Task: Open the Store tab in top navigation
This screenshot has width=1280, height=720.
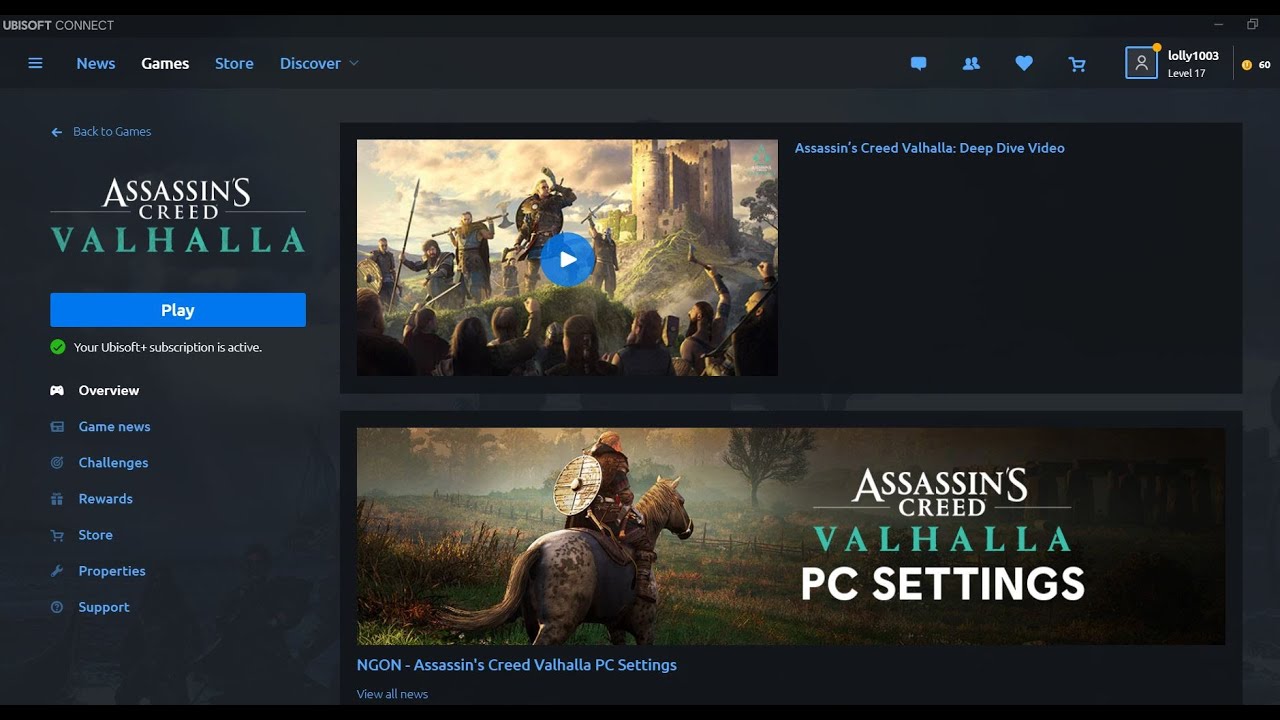Action: tap(234, 63)
